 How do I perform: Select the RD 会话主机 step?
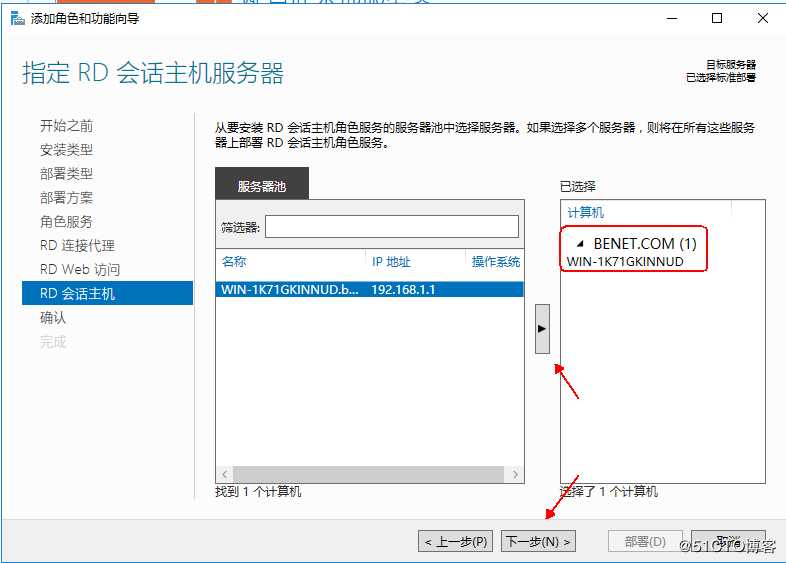[107, 293]
